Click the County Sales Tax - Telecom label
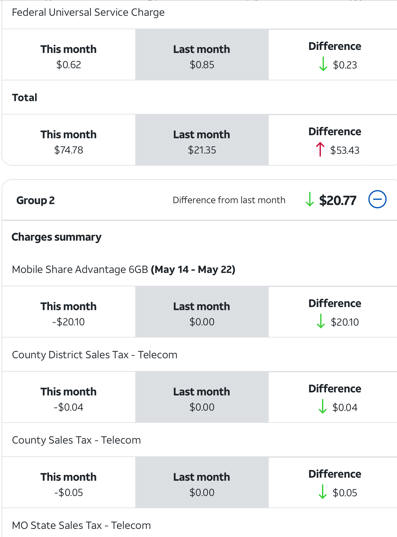Screen dimensions: 397x537 [x=76, y=440]
